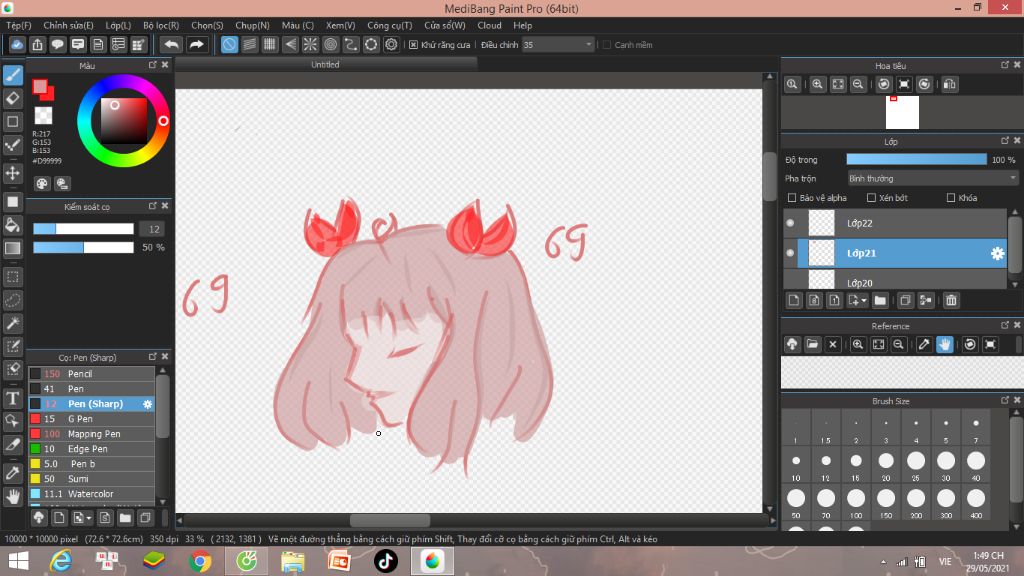Select the Watercolor brush
Image resolution: width=1024 pixels, height=576 pixels.
click(x=91, y=494)
